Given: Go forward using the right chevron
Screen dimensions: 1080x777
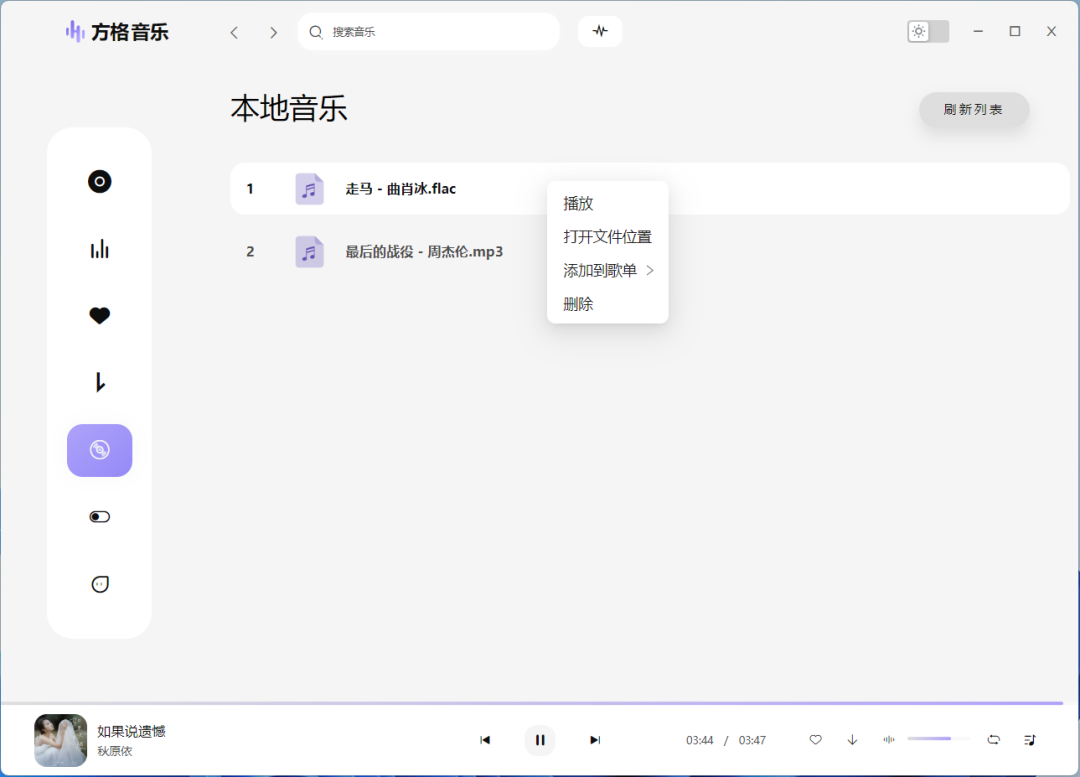Looking at the screenshot, I should pyautogui.click(x=273, y=32).
